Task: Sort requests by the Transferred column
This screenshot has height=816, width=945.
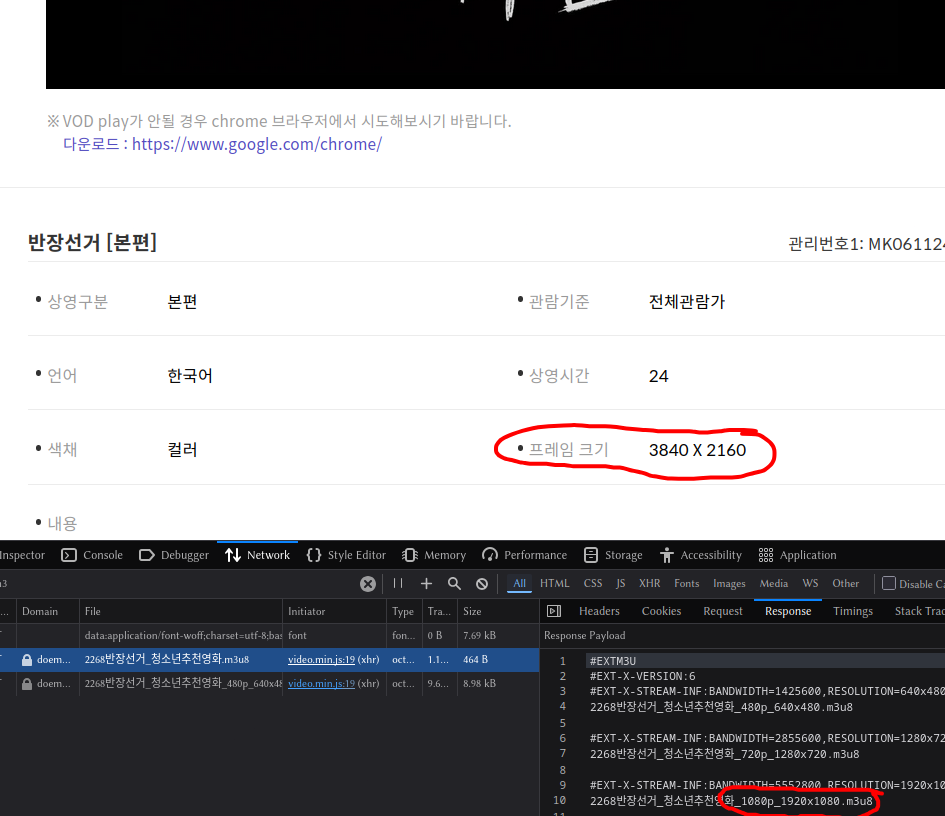Action: [x=439, y=611]
